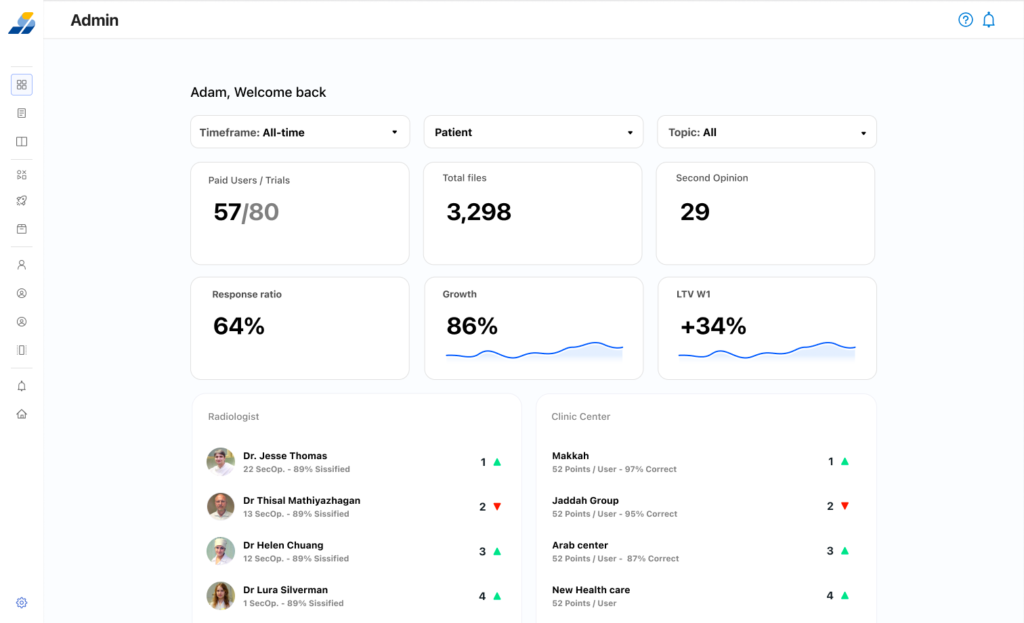Open the help question mark icon
Image resolution: width=1024 pixels, height=623 pixels.
click(x=965, y=20)
